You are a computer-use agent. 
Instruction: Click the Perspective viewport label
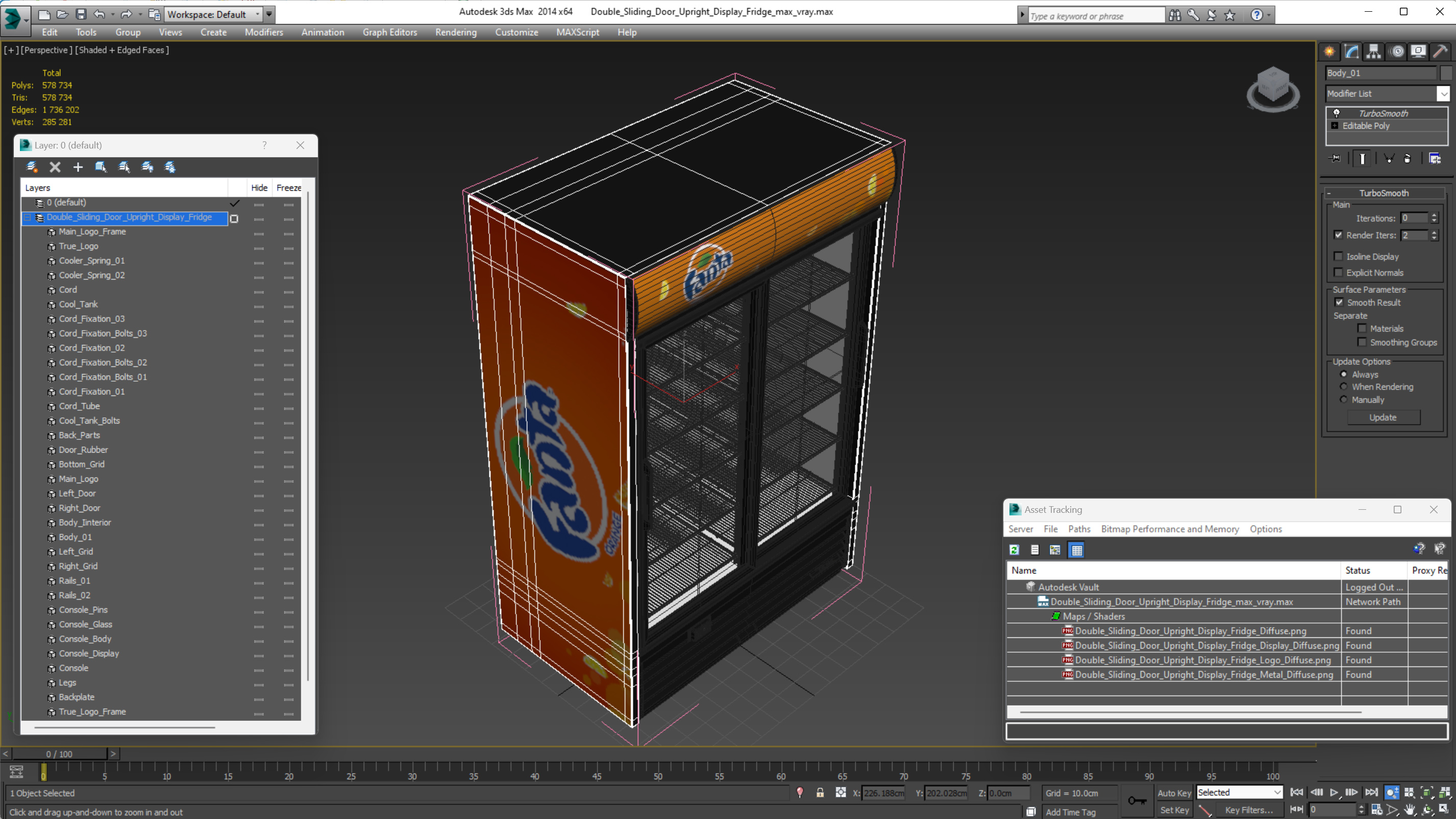(x=45, y=49)
